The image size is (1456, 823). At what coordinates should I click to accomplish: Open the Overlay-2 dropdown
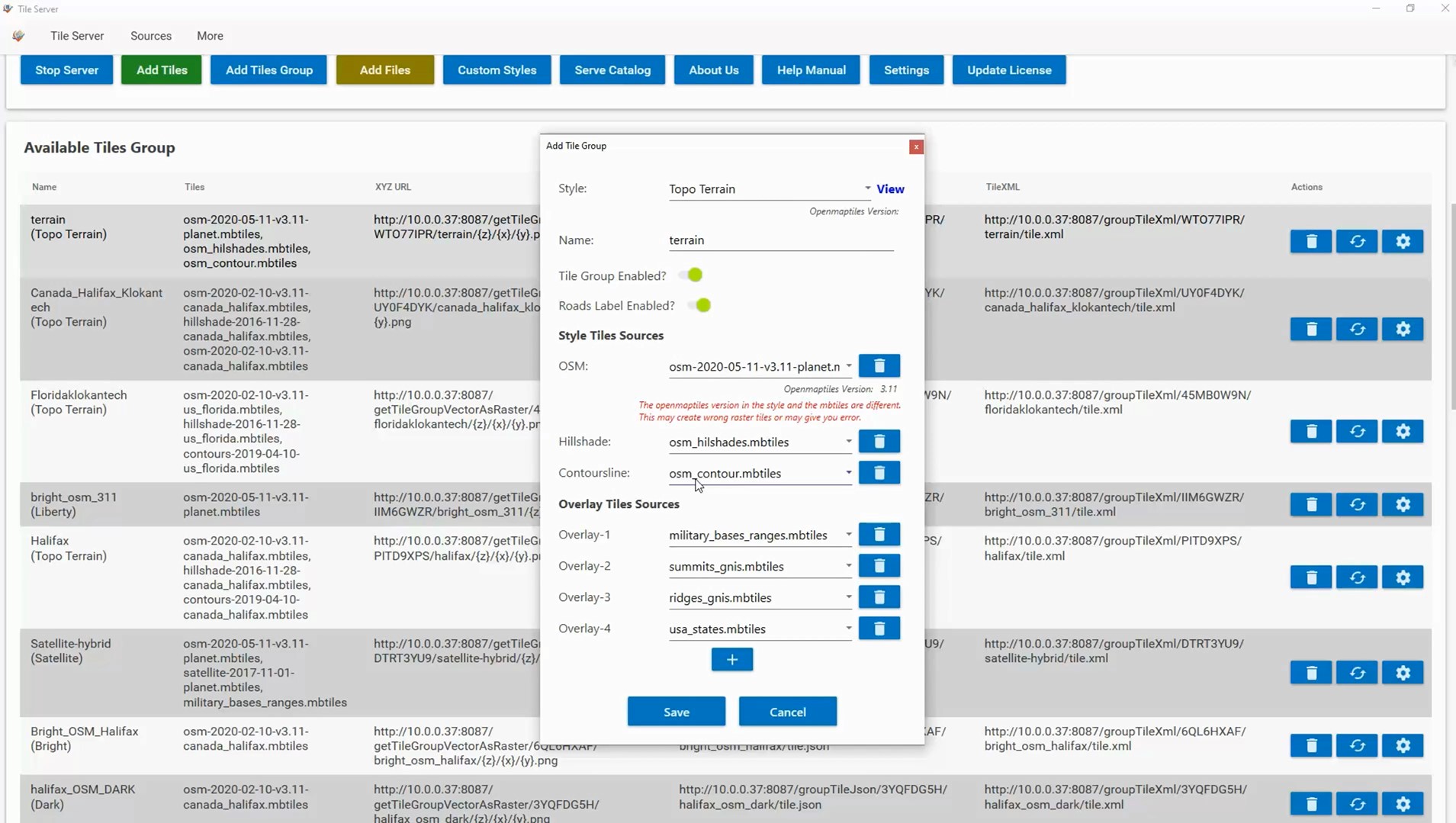click(760, 567)
